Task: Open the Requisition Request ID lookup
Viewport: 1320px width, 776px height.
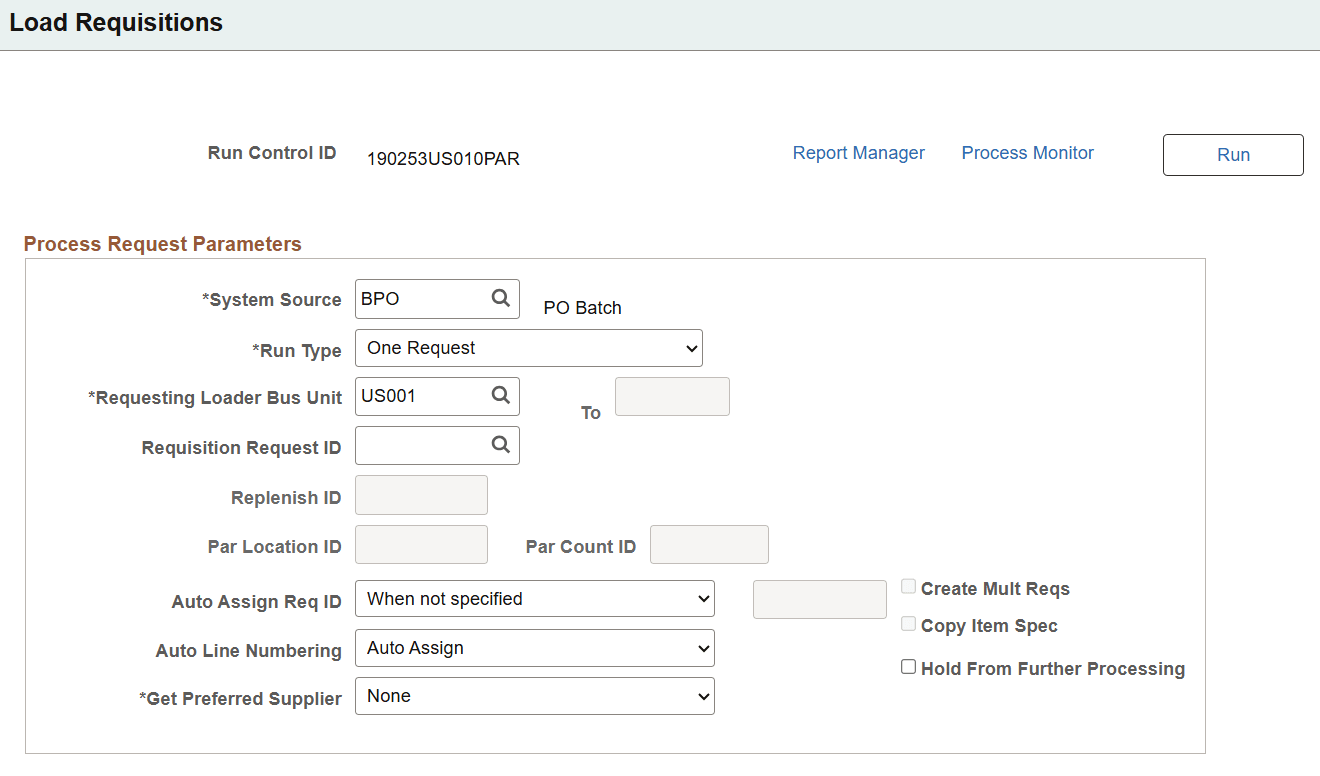Action: click(500, 445)
